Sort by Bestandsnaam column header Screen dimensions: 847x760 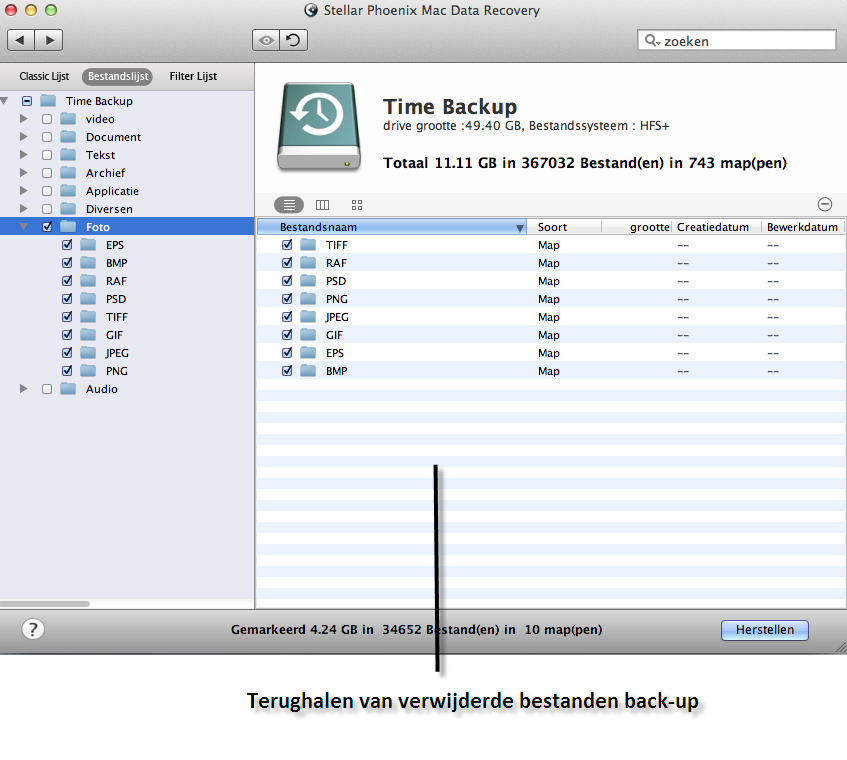(x=392, y=227)
